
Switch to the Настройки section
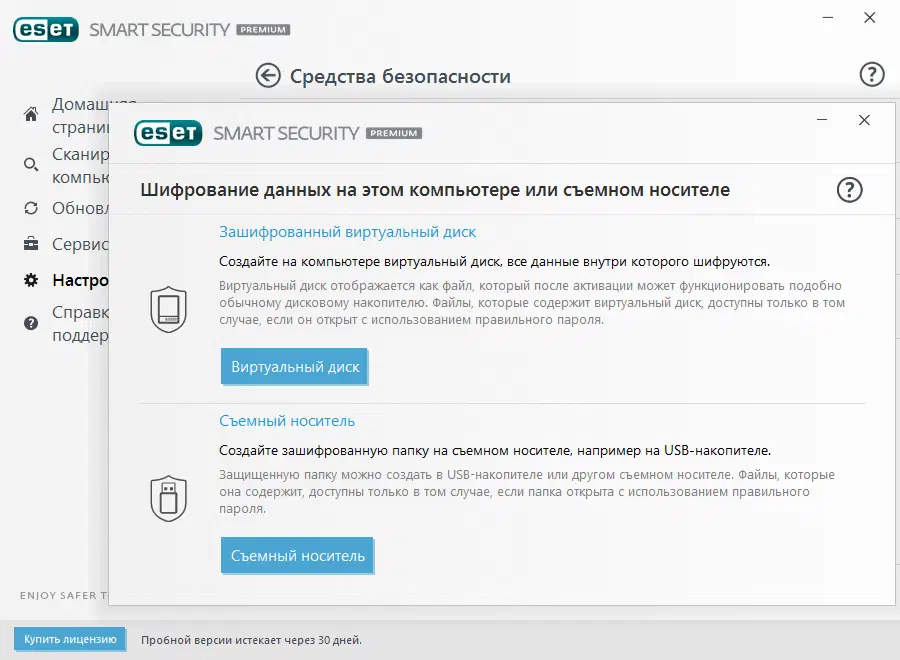click(x=80, y=281)
